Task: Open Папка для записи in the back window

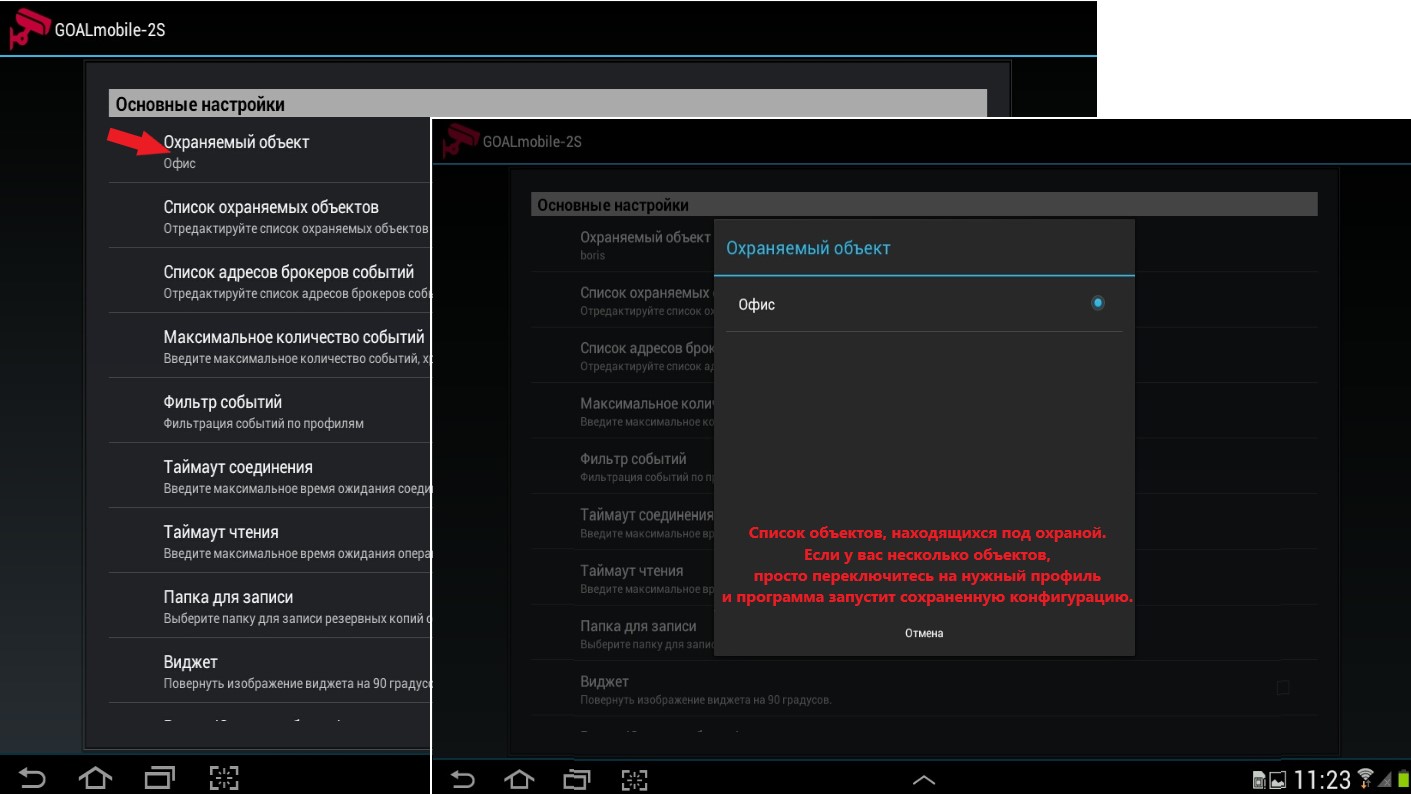Action: tap(270, 606)
